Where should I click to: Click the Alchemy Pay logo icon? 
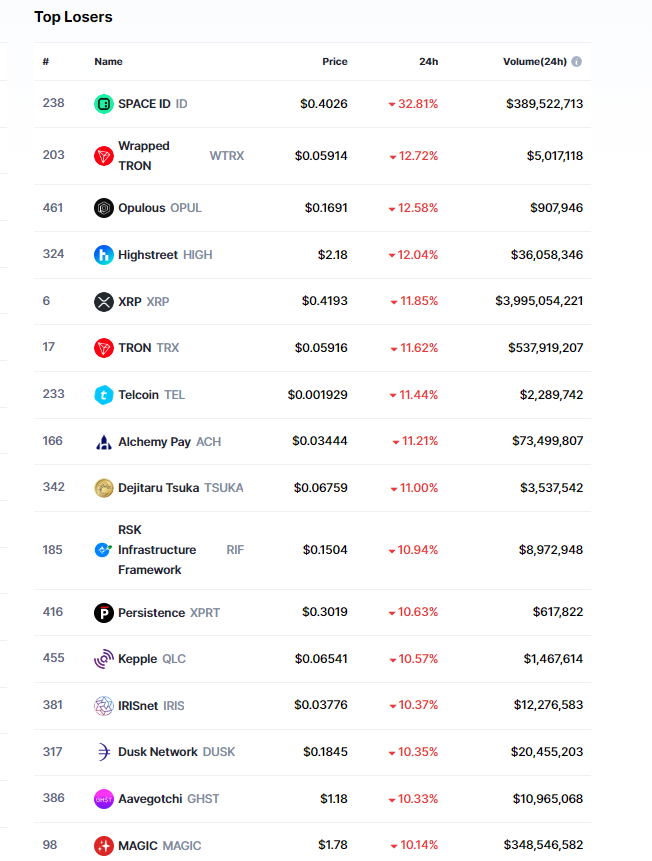coord(104,441)
